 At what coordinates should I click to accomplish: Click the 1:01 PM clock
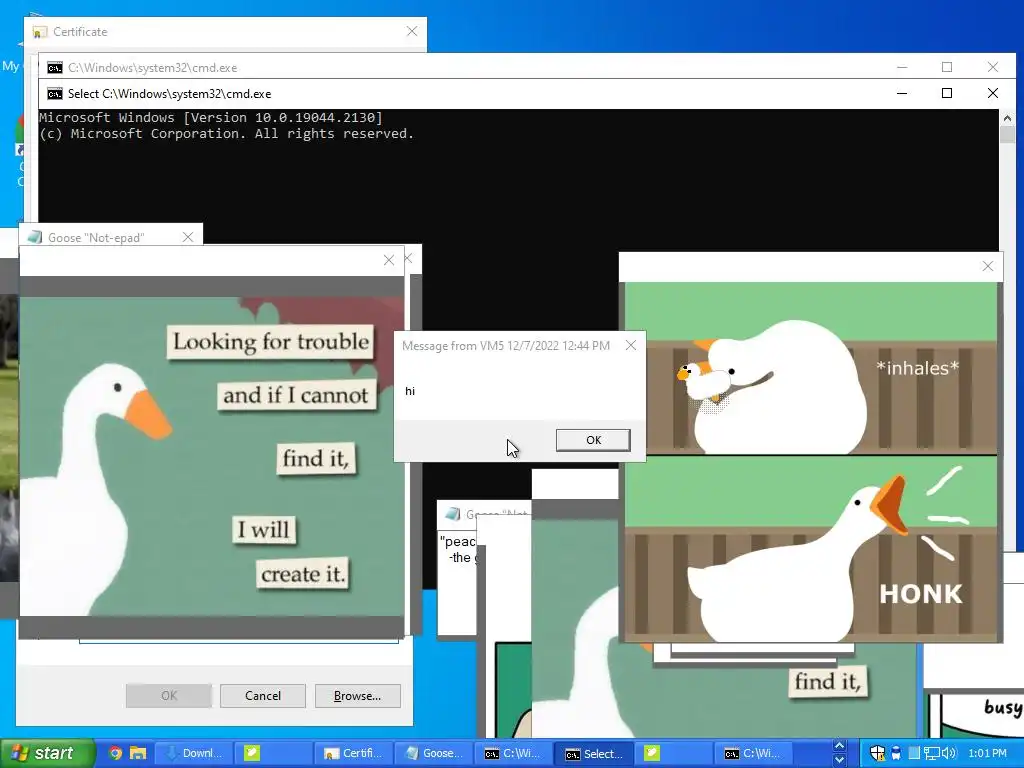point(987,753)
